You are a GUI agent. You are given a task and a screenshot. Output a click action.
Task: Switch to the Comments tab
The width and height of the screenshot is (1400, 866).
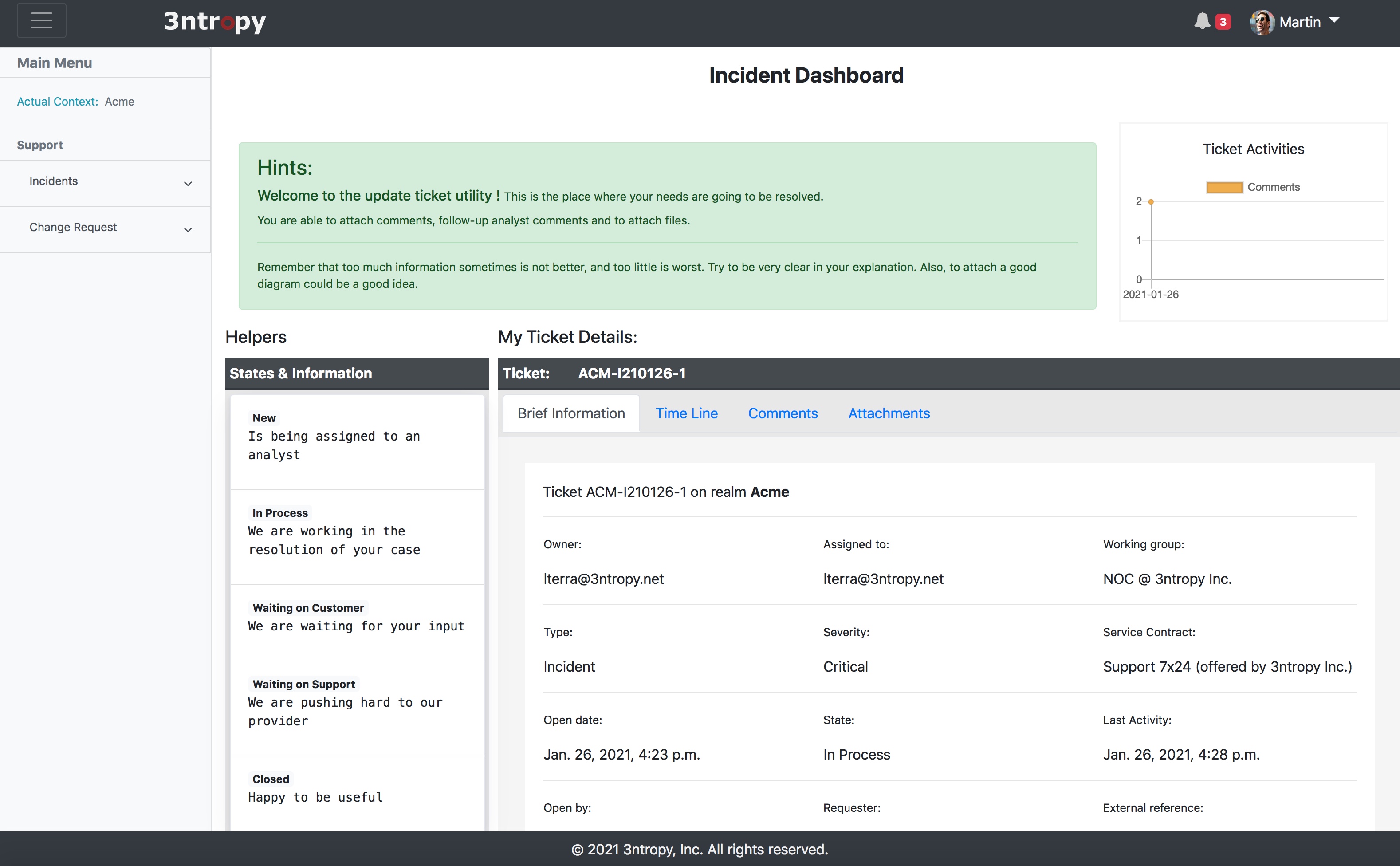coord(783,413)
